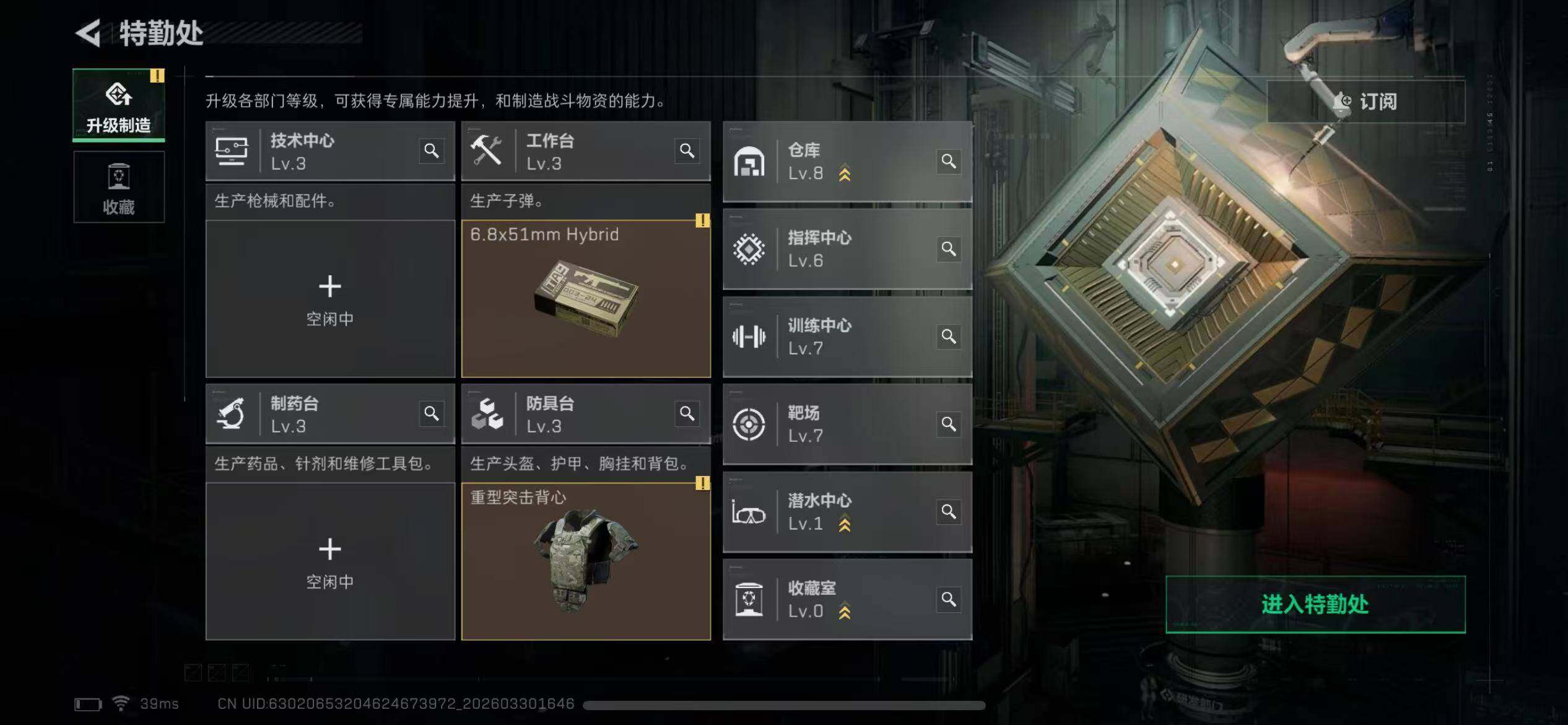
Task: Collect the 6.8x51mm Hybrid ammo box
Action: point(586,299)
